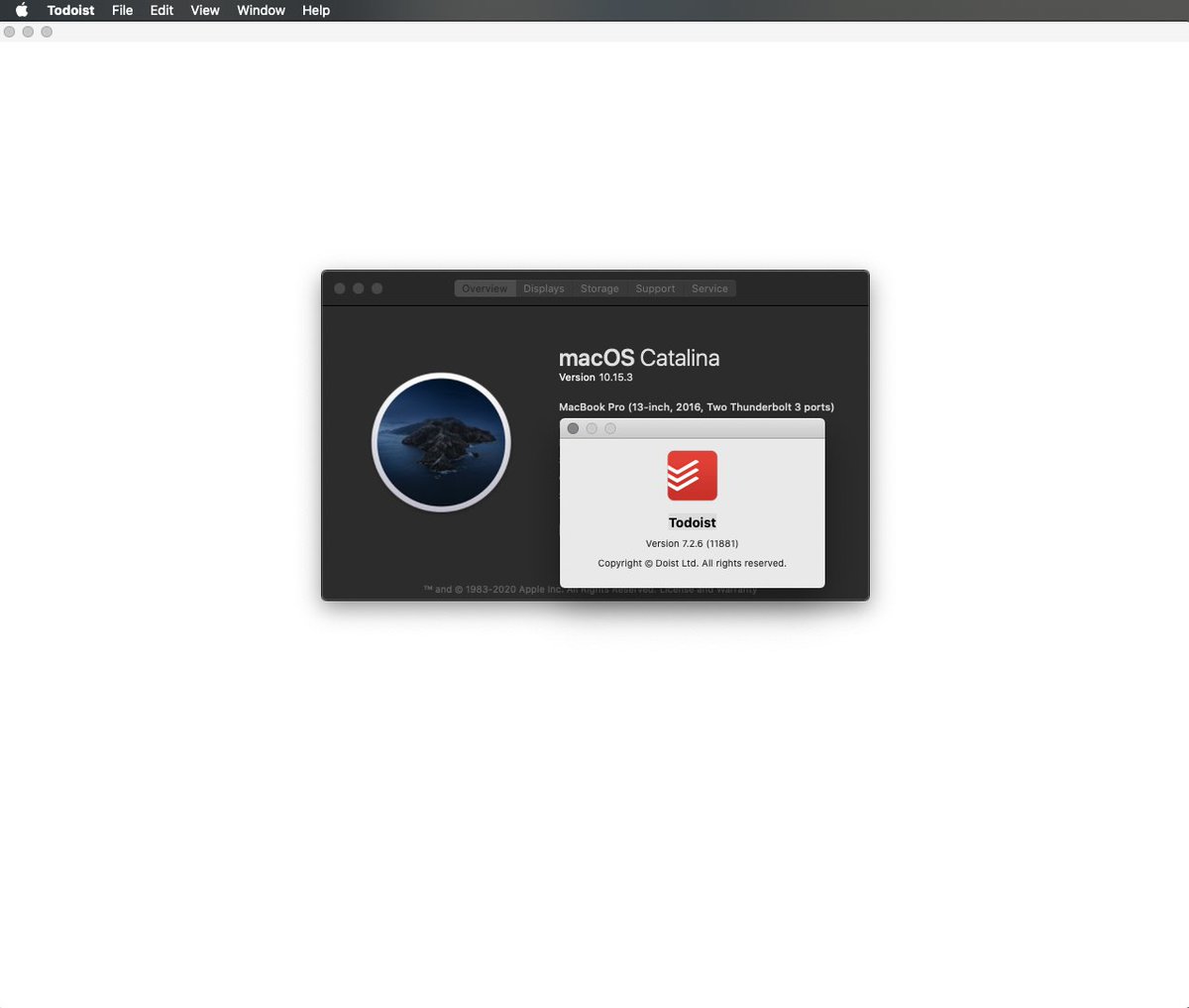The width and height of the screenshot is (1189, 1008).
Task: Click the Copyright Doist Ltd. text
Action: click(692, 563)
